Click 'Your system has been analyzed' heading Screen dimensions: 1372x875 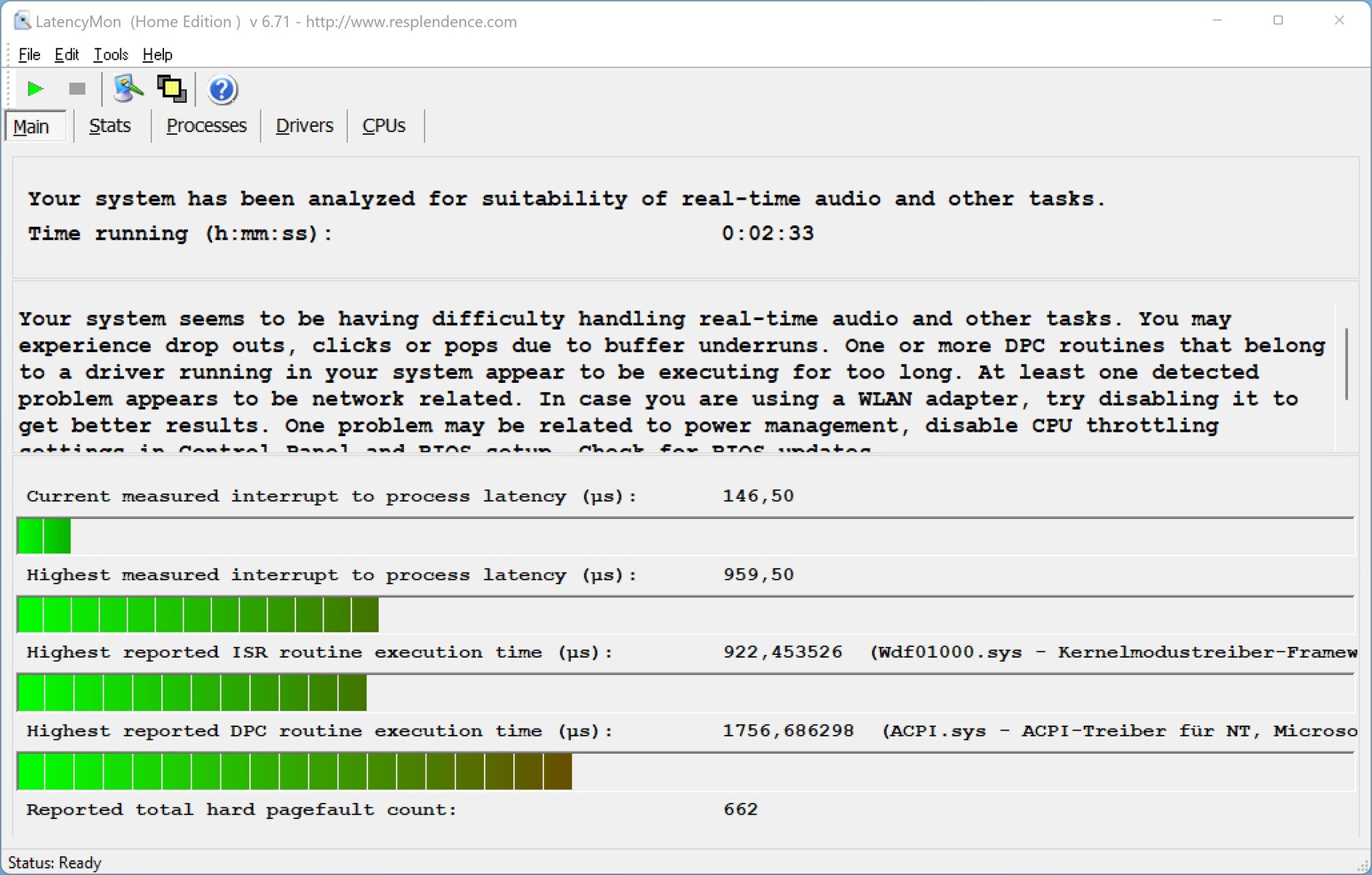coord(566,198)
